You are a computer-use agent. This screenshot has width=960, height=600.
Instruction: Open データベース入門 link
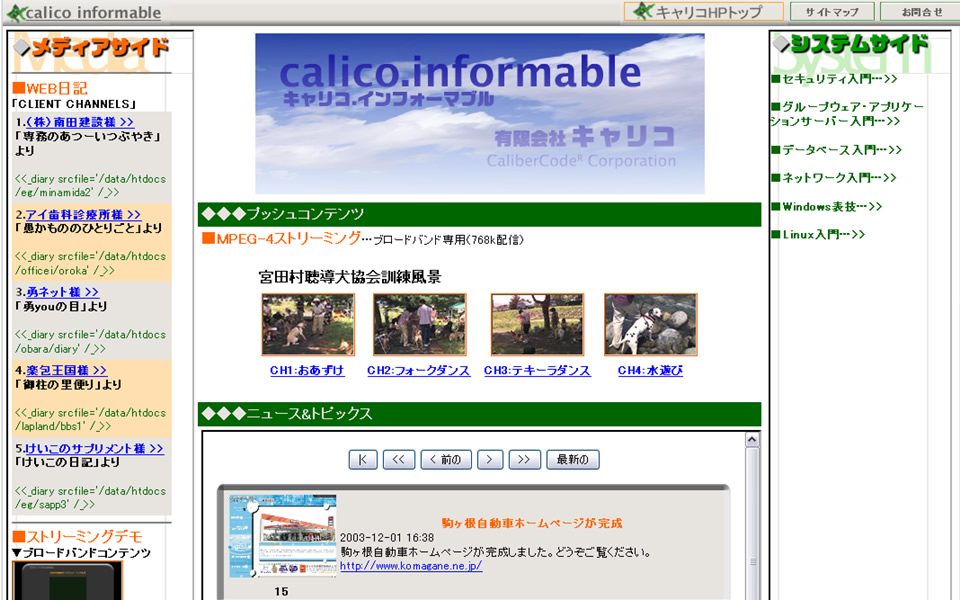836,150
